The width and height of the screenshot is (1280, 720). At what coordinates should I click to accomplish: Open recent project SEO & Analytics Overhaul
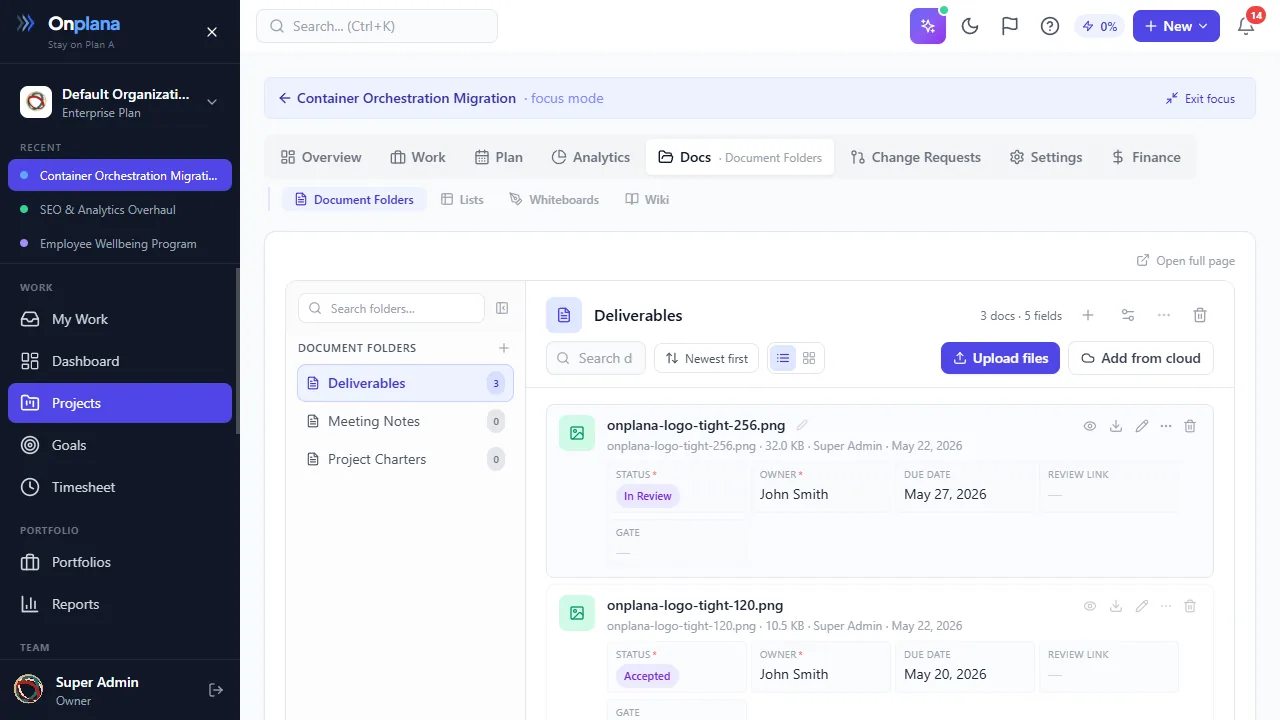point(120,210)
